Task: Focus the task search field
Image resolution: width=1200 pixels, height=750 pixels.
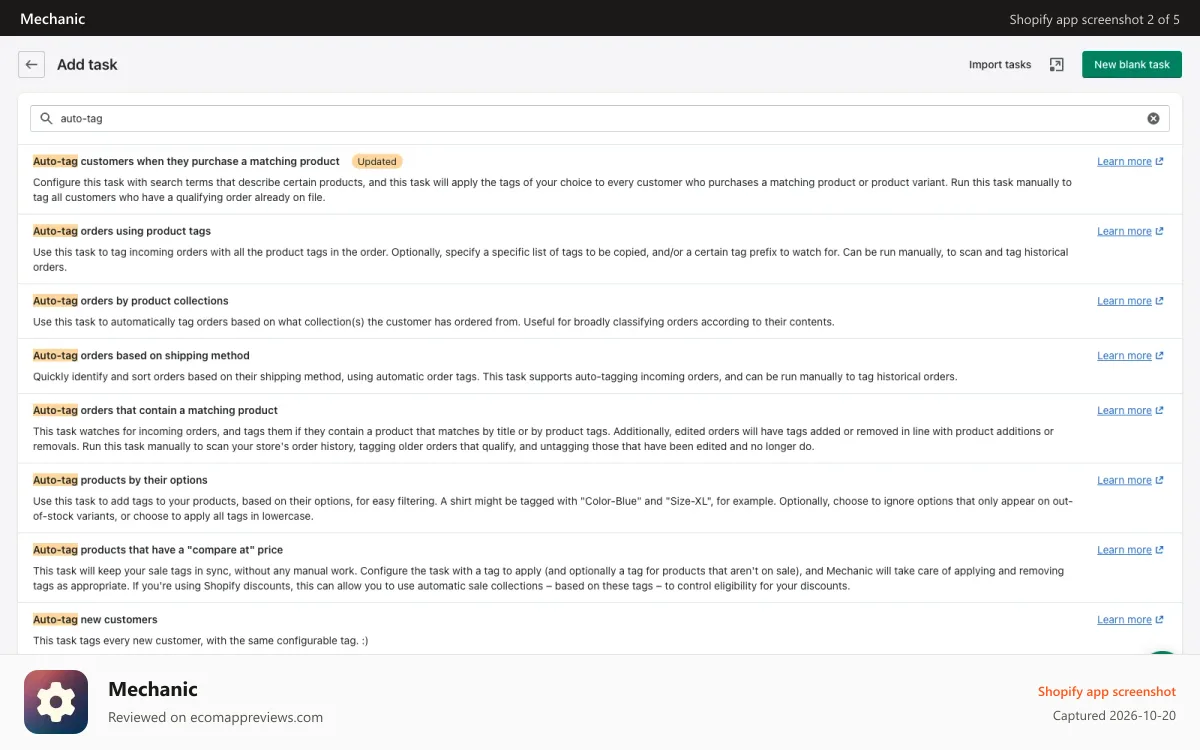Action: (600, 118)
